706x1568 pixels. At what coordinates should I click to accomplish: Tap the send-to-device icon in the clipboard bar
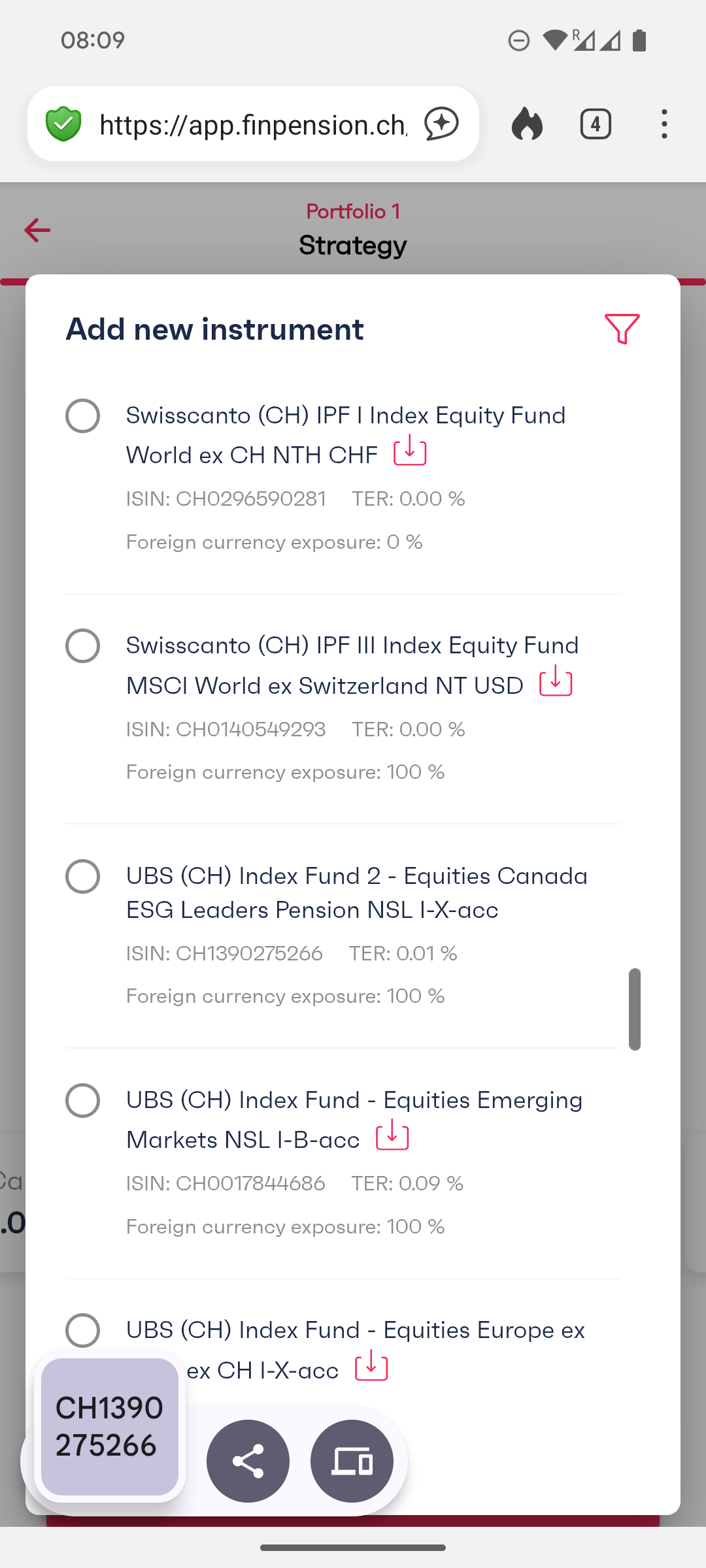(352, 1461)
